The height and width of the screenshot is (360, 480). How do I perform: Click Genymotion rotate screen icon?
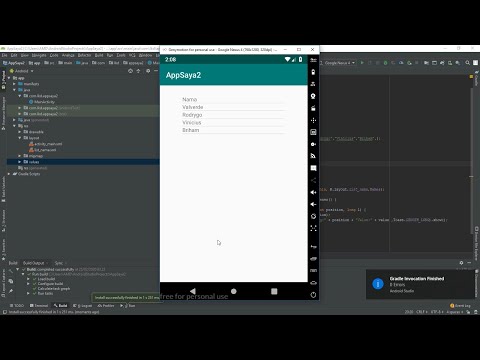tap(313, 216)
